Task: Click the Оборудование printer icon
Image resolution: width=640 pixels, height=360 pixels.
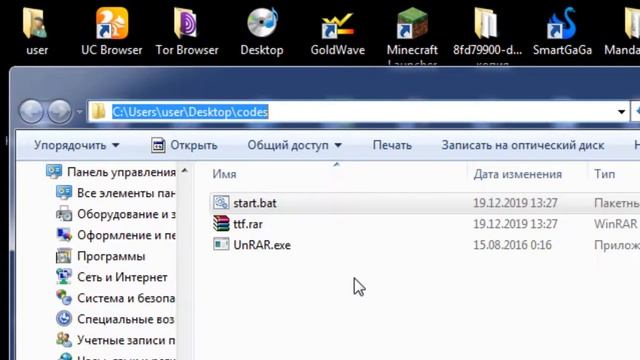Action: point(64,213)
